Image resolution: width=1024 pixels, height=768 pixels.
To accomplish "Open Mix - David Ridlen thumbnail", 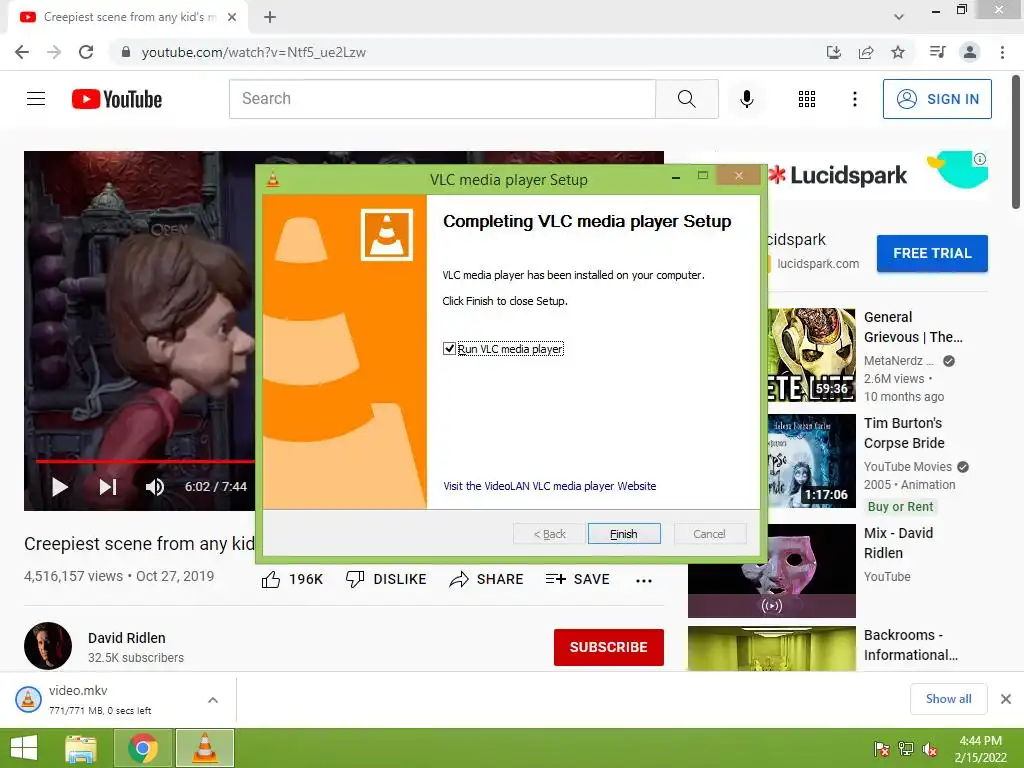I will (771, 571).
